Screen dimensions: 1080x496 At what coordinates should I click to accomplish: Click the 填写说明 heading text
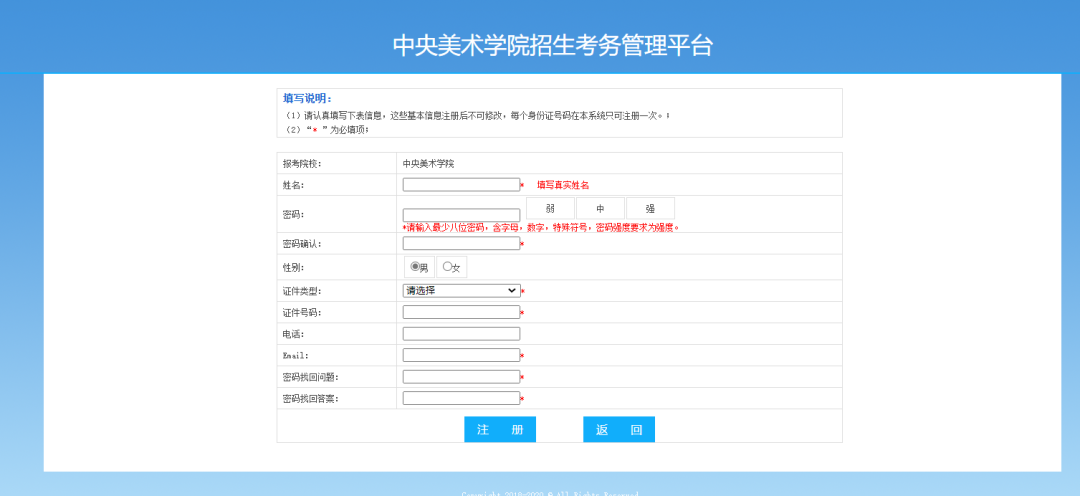point(307,99)
